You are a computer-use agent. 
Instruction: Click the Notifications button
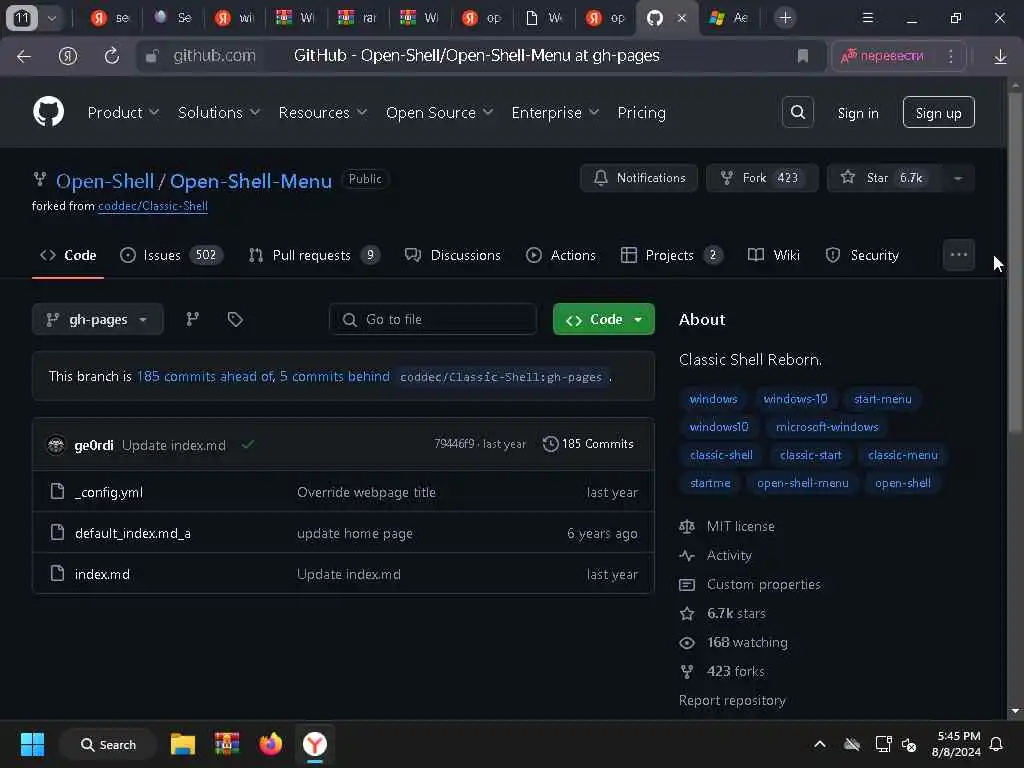[639, 178]
